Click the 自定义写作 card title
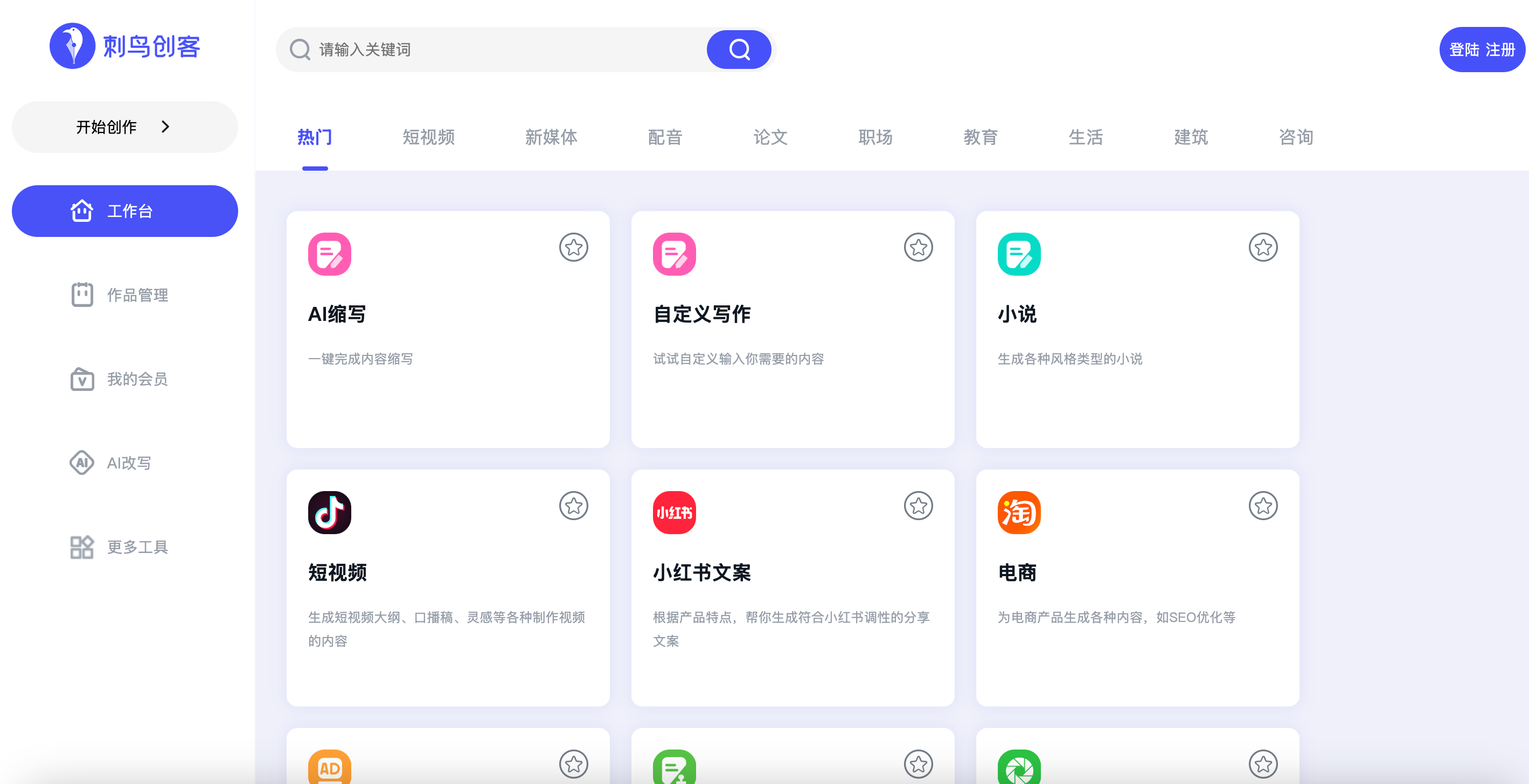Viewport: 1529px width, 784px height. pos(702,314)
